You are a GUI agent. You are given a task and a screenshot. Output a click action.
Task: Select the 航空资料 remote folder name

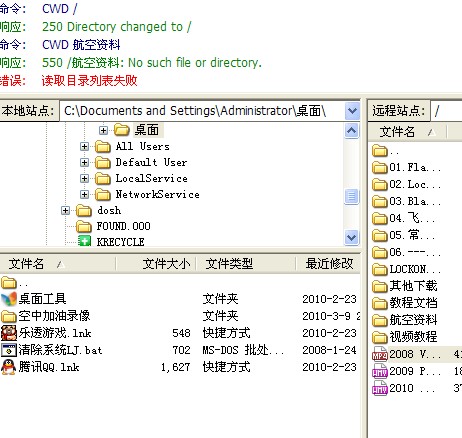click(x=413, y=320)
